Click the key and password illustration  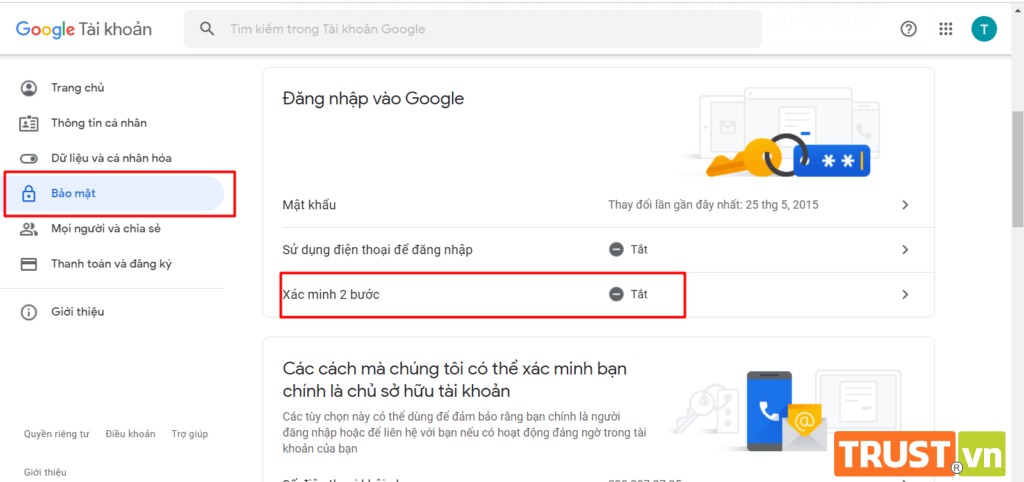click(782, 132)
